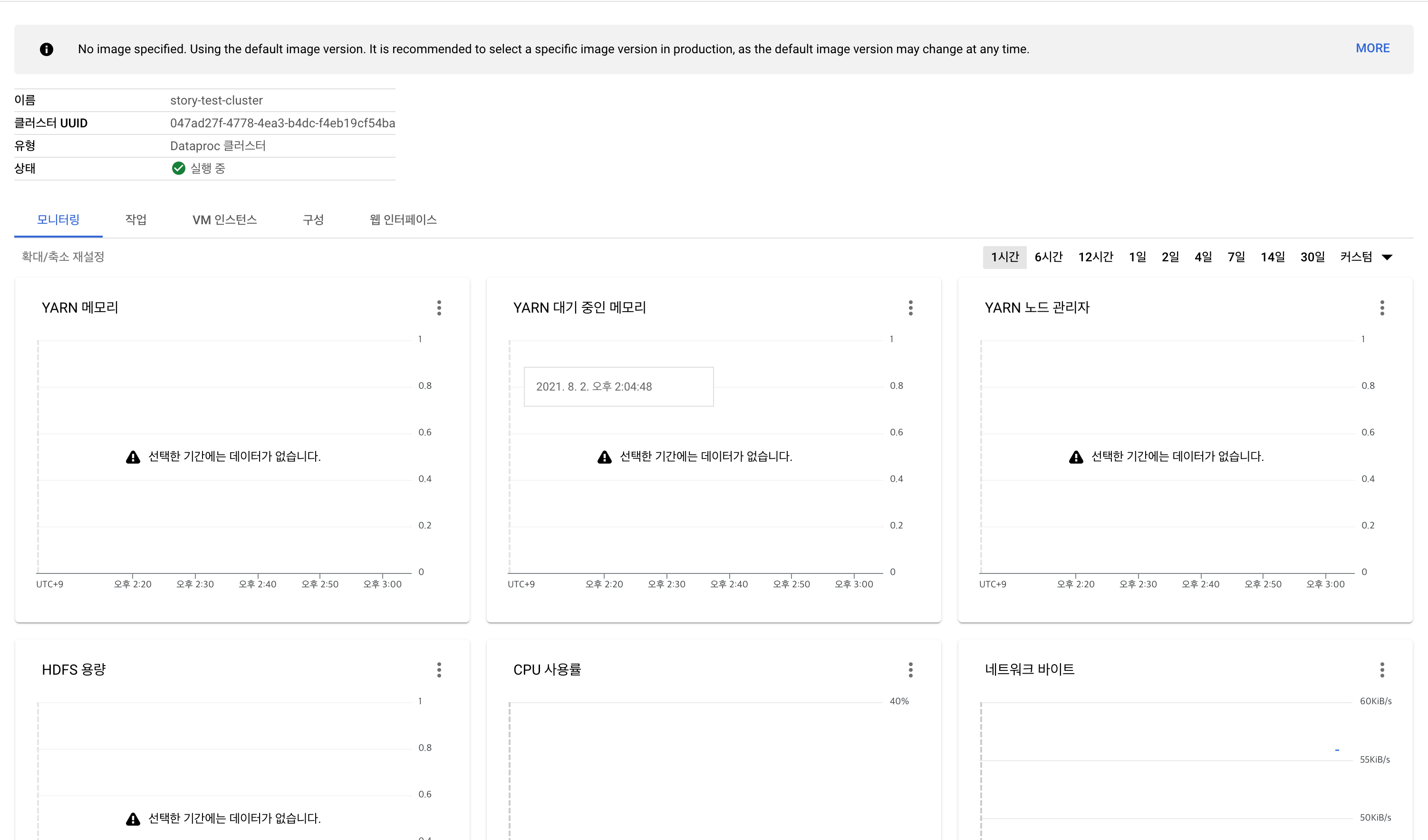Click 확대/축소 재설정 reset zoom button
Screen dimensions: 1428x840
[63, 257]
